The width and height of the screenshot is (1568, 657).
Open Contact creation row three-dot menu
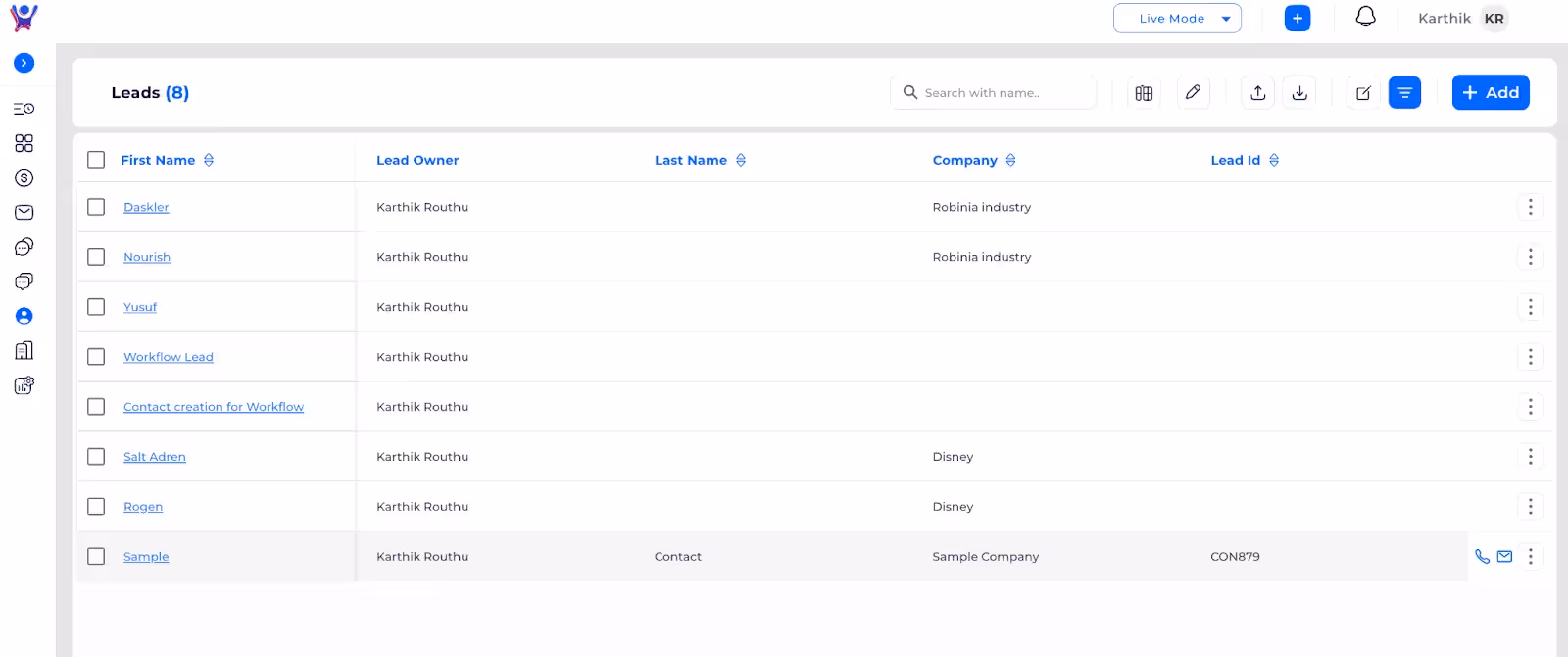(1531, 407)
